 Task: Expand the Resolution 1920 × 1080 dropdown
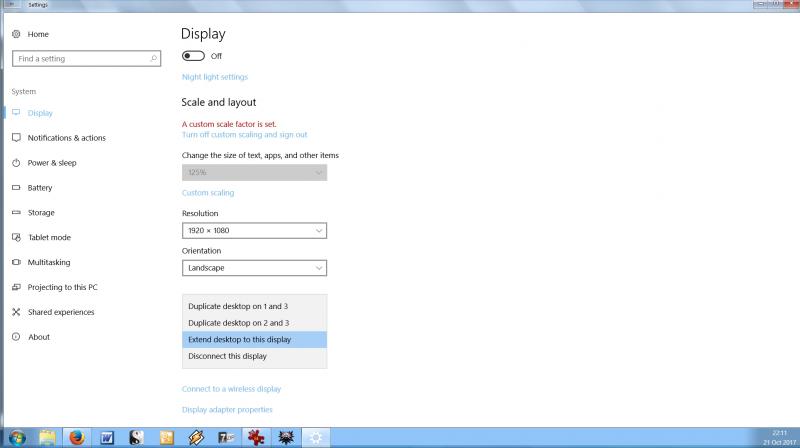click(x=254, y=231)
